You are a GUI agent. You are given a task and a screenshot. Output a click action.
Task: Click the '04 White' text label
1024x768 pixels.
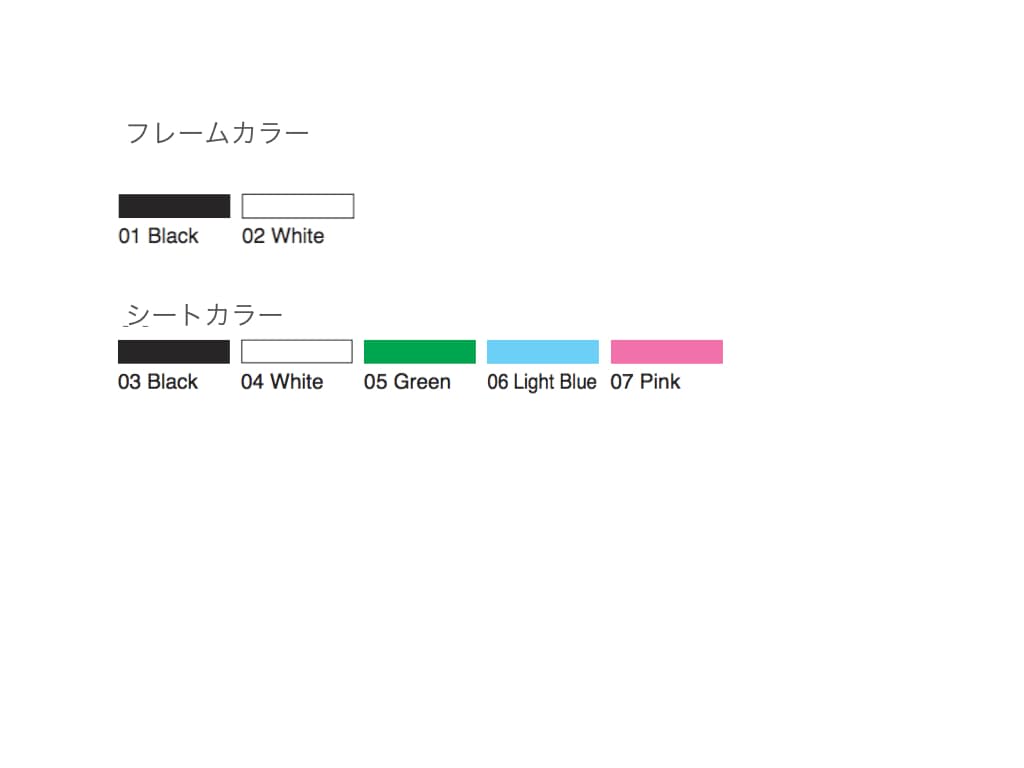[281, 381]
